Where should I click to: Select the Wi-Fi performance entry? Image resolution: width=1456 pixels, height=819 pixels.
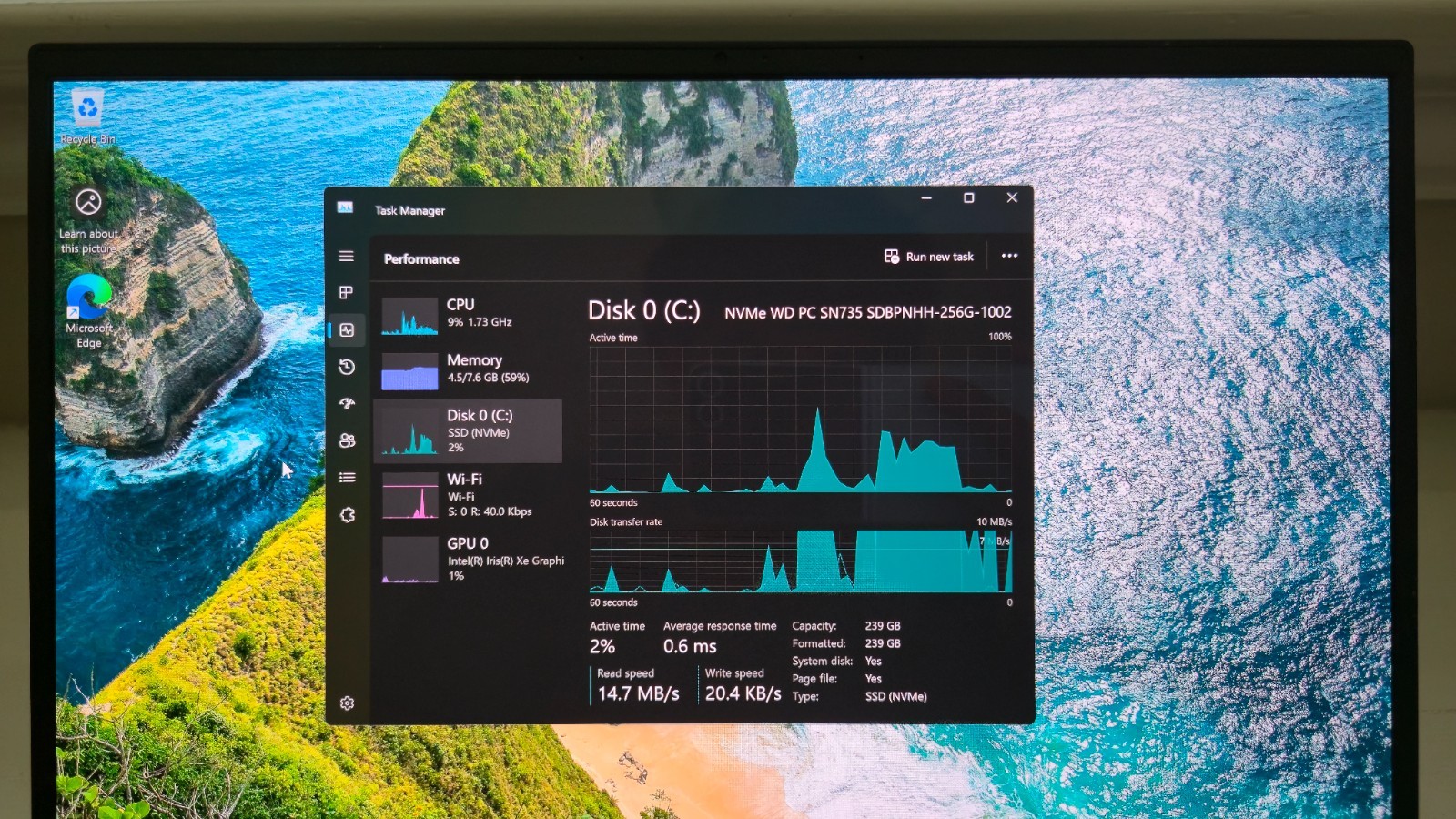pyautogui.click(x=468, y=495)
